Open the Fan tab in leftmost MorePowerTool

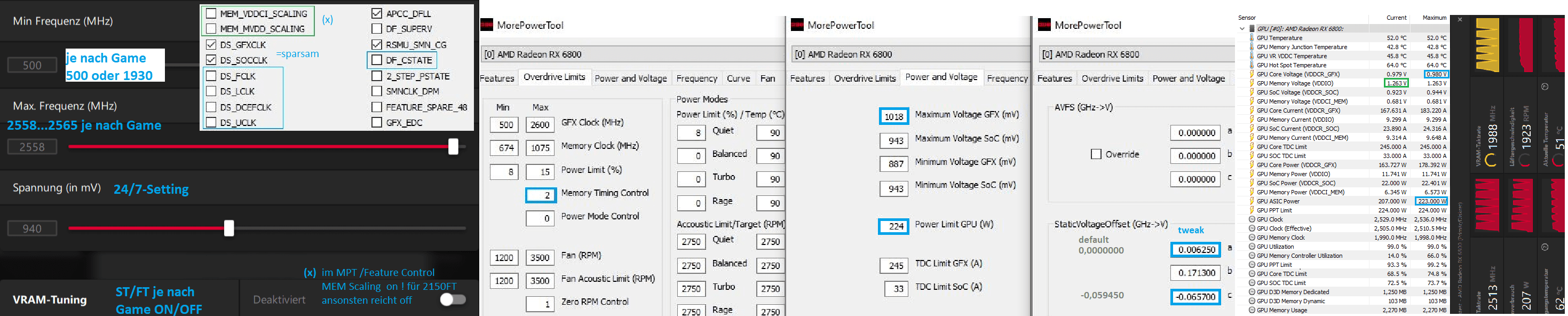click(x=768, y=78)
